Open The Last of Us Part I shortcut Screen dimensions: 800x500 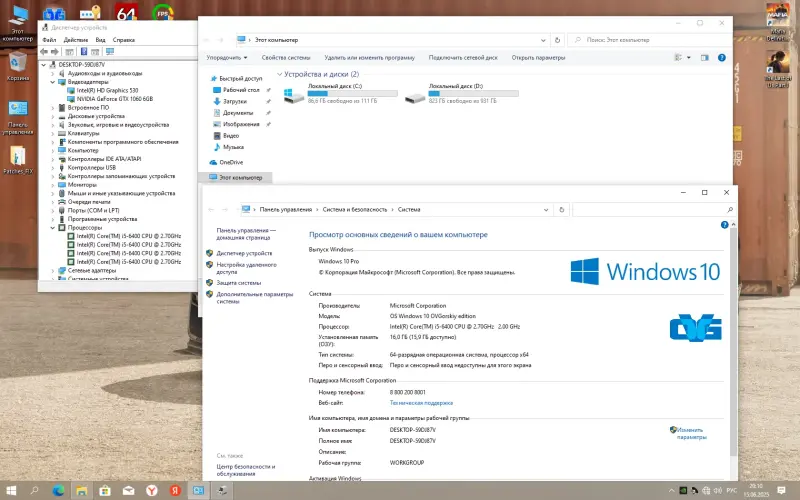pos(778,69)
